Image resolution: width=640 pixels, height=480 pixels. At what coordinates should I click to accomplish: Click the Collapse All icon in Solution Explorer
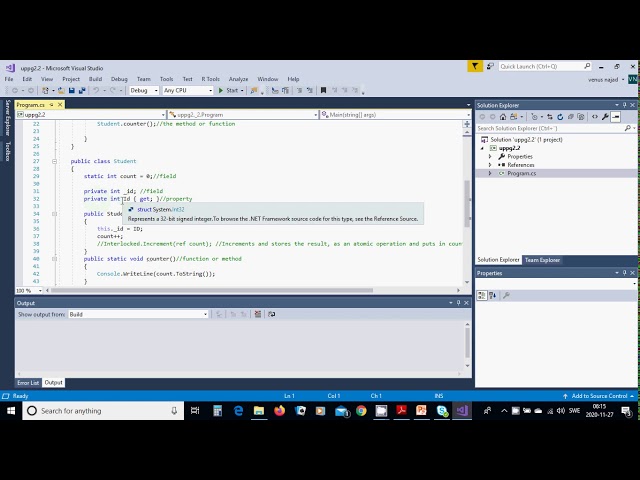(x=571, y=117)
